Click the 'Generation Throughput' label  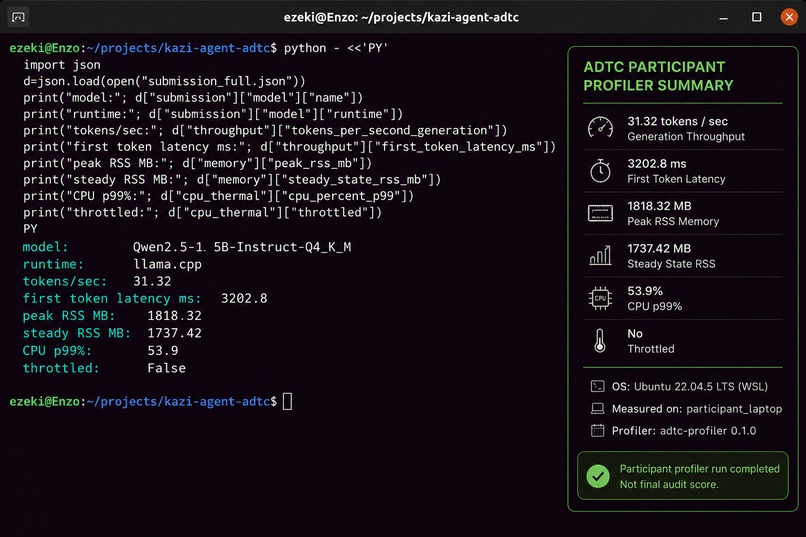(686, 137)
